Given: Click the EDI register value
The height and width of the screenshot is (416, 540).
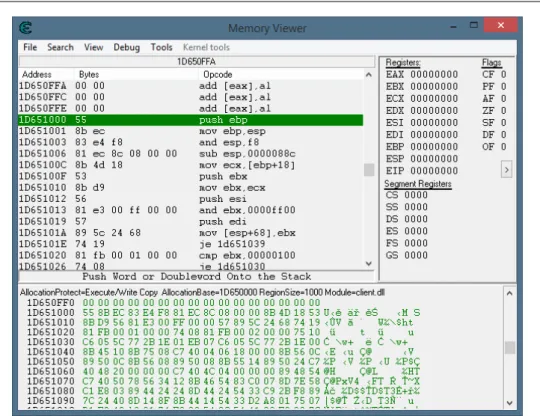Looking at the screenshot, I should click(x=434, y=135).
